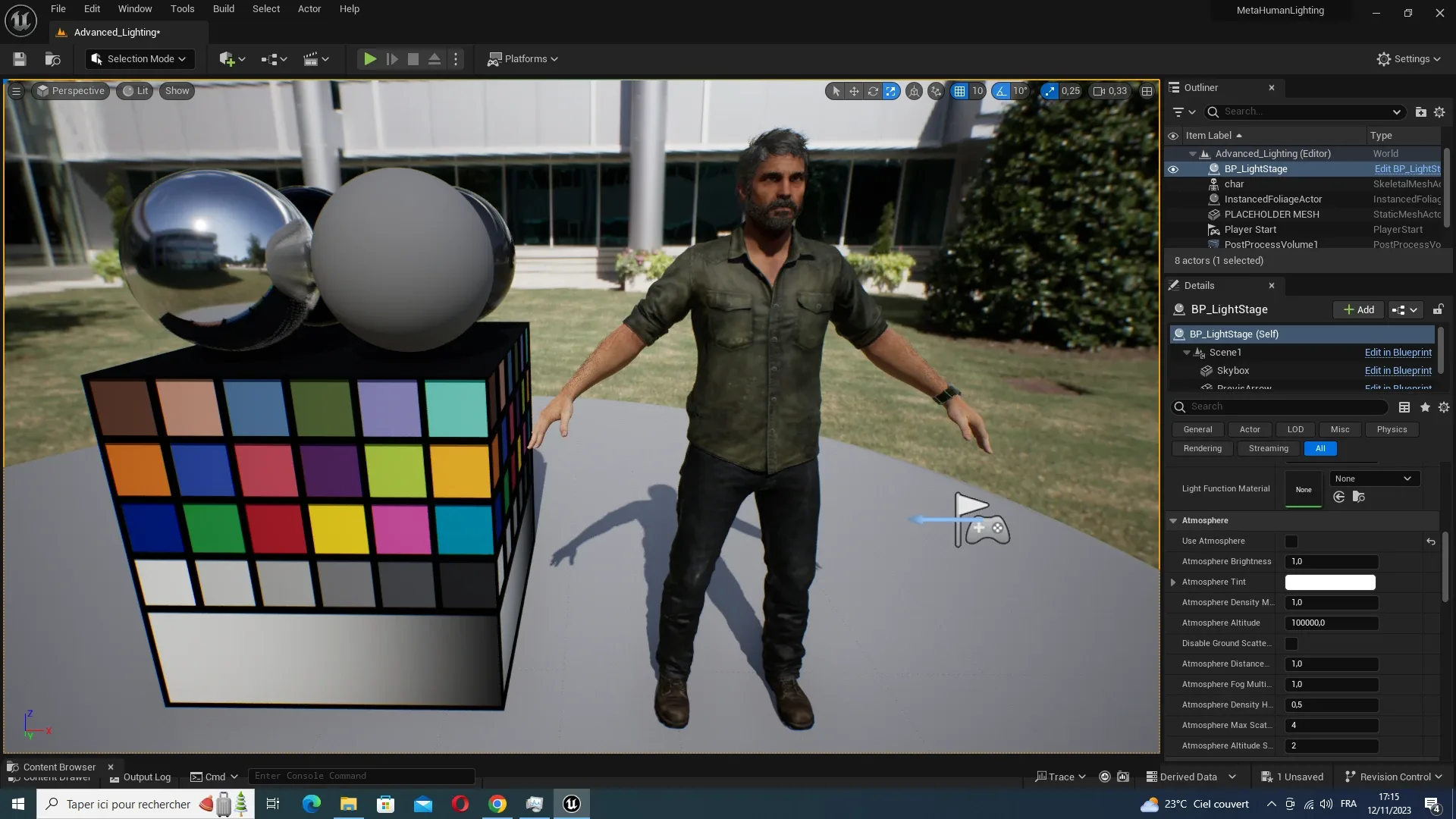Screen dimensions: 1456x819
Task: Check Disable Ground Scattering option
Action: [1291, 644]
